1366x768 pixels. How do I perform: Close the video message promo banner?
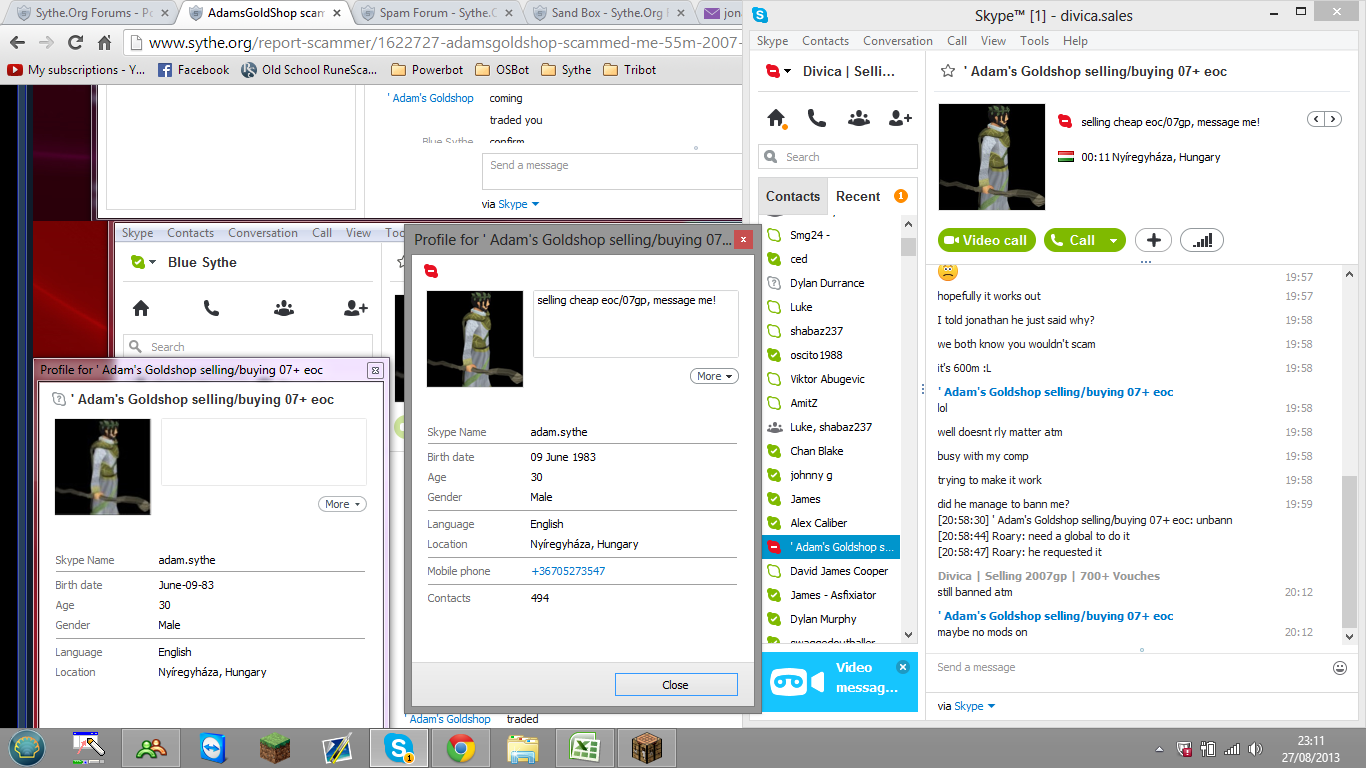pyautogui.click(x=903, y=667)
